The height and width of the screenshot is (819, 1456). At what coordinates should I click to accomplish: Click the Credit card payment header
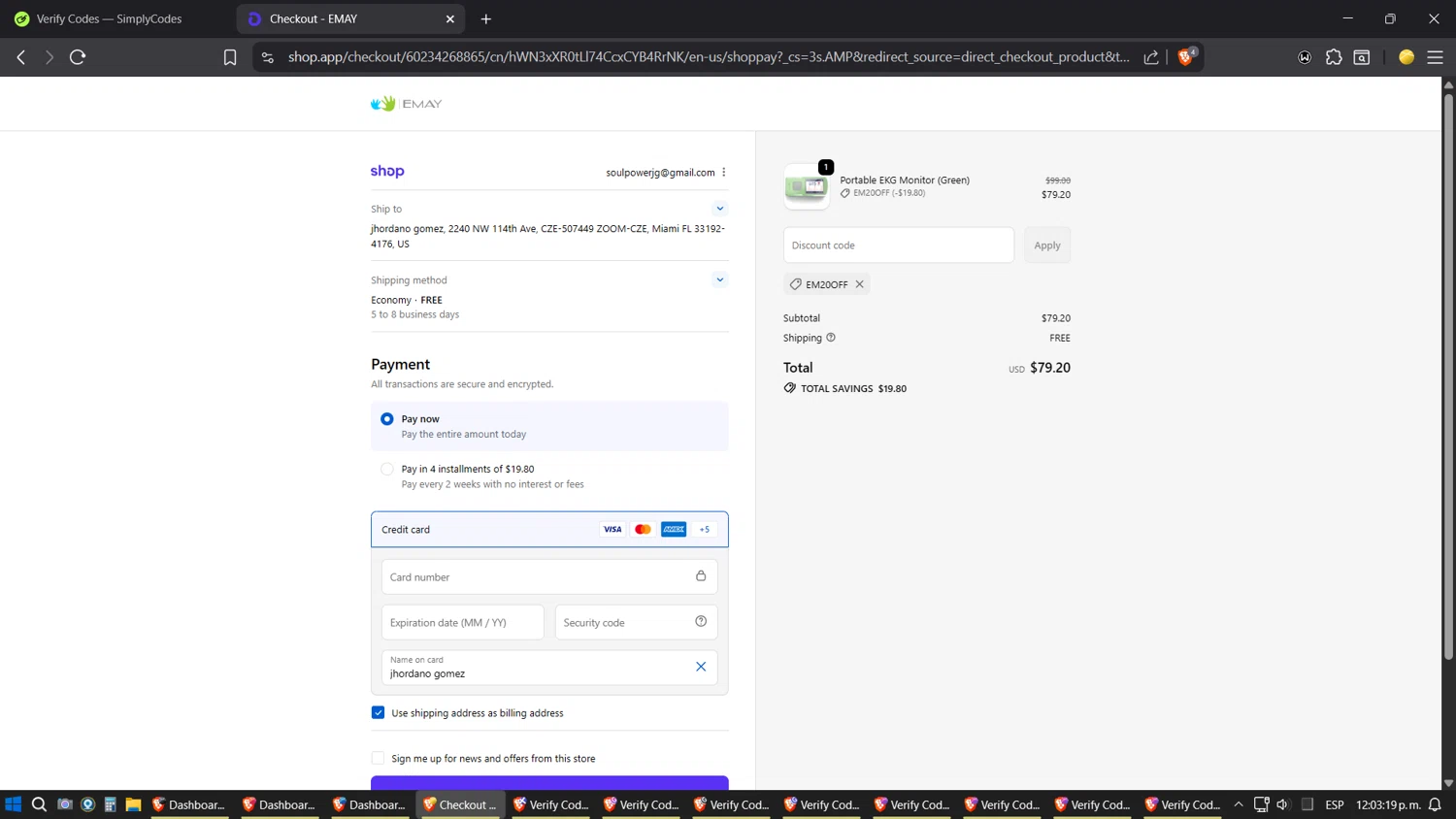[x=549, y=530]
